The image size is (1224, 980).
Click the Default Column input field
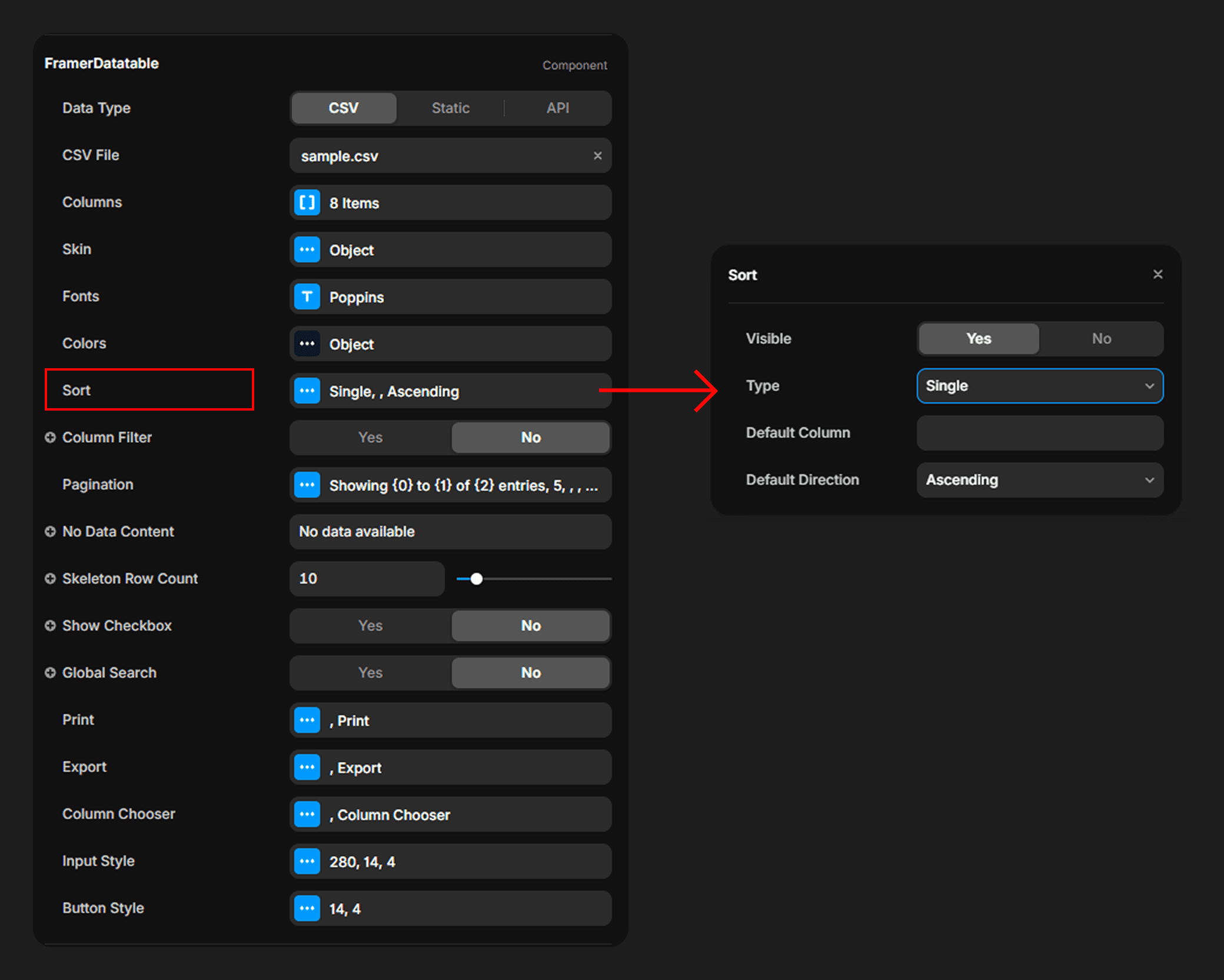[x=1039, y=433]
